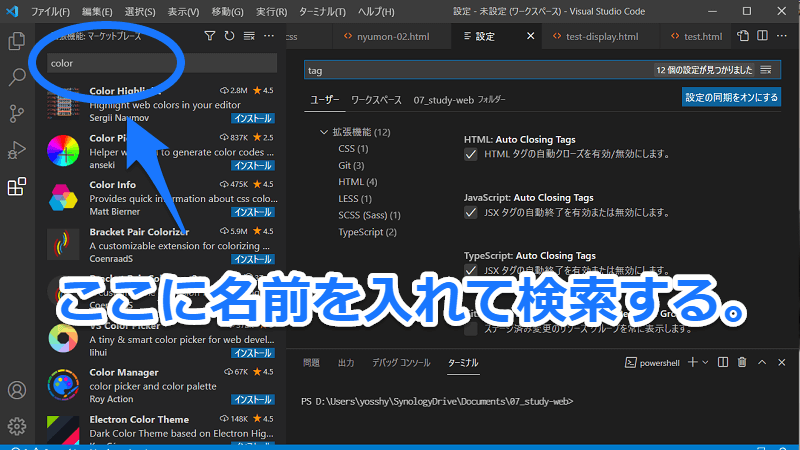This screenshot has height=450, width=800.
Task: Toggle JavaScript Auto Closing Tags checkbox
Action: (x=471, y=213)
